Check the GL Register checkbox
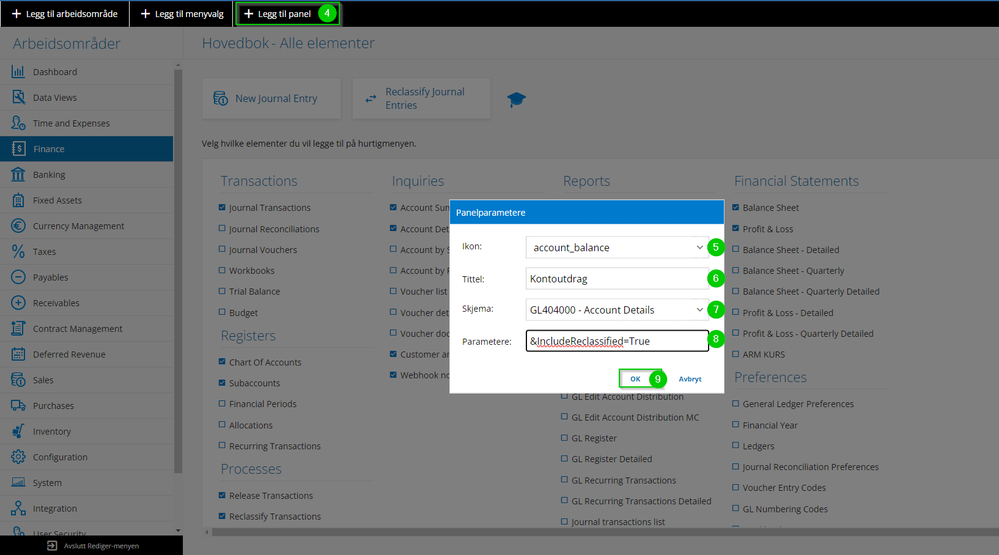The height and width of the screenshot is (555, 999). [564, 438]
